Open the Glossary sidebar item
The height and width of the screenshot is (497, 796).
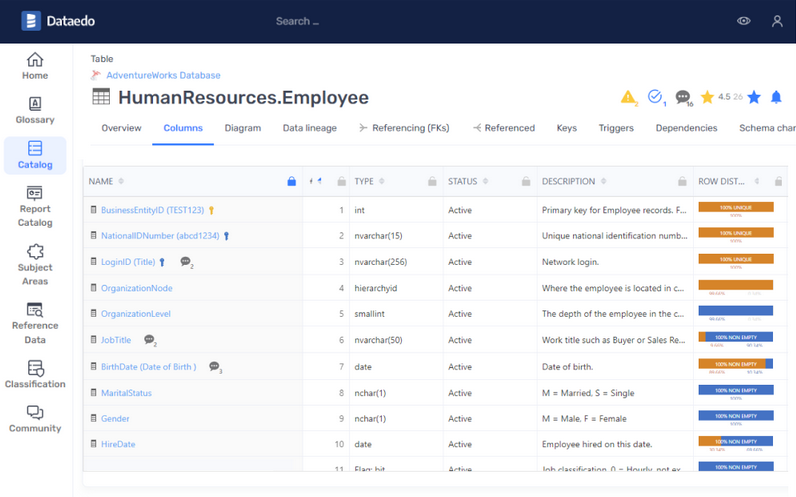pyautogui.click(x=35, y=110)
